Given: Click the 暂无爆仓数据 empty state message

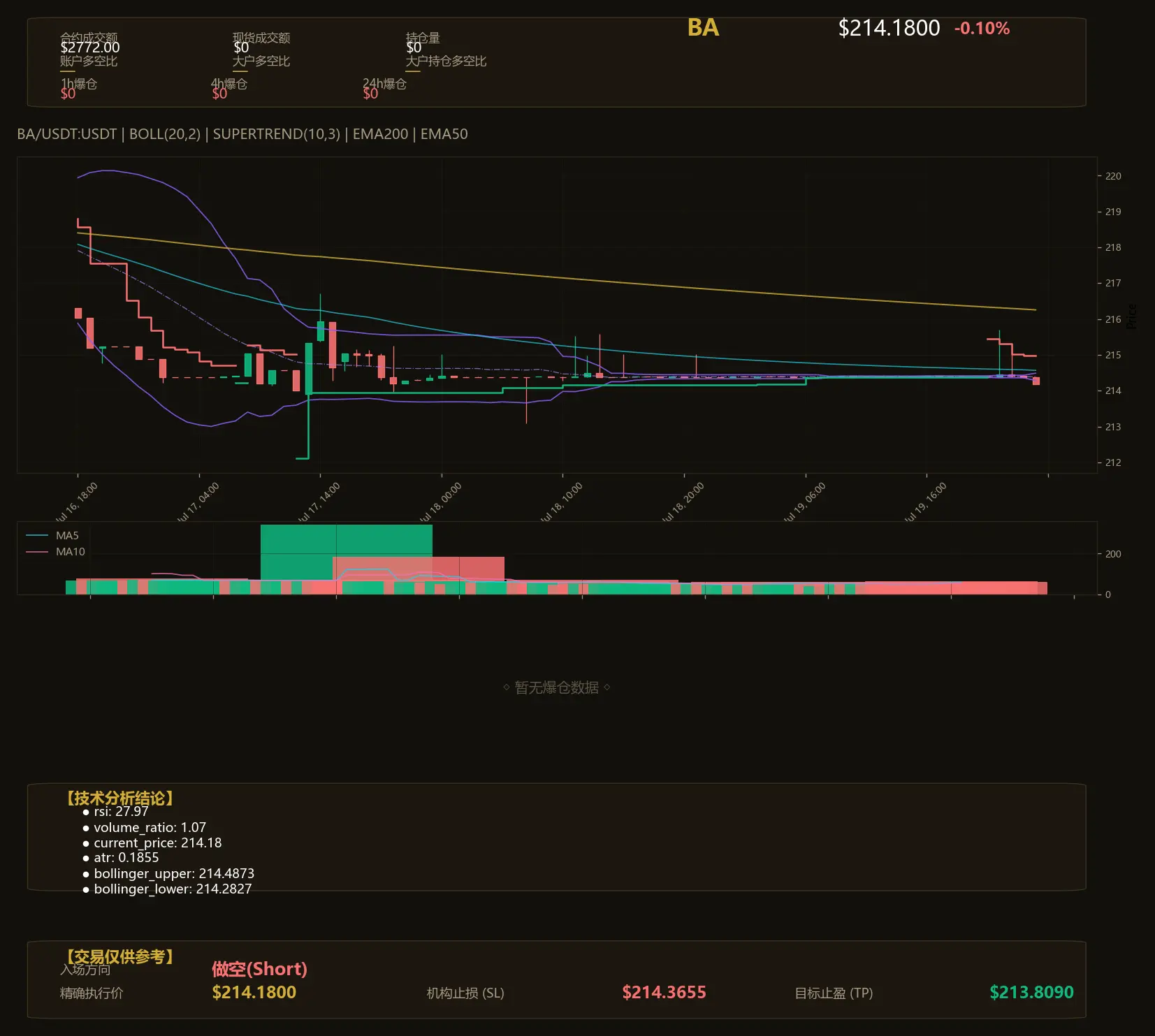Looking at the screenshot, I should (x=557, y=687).
